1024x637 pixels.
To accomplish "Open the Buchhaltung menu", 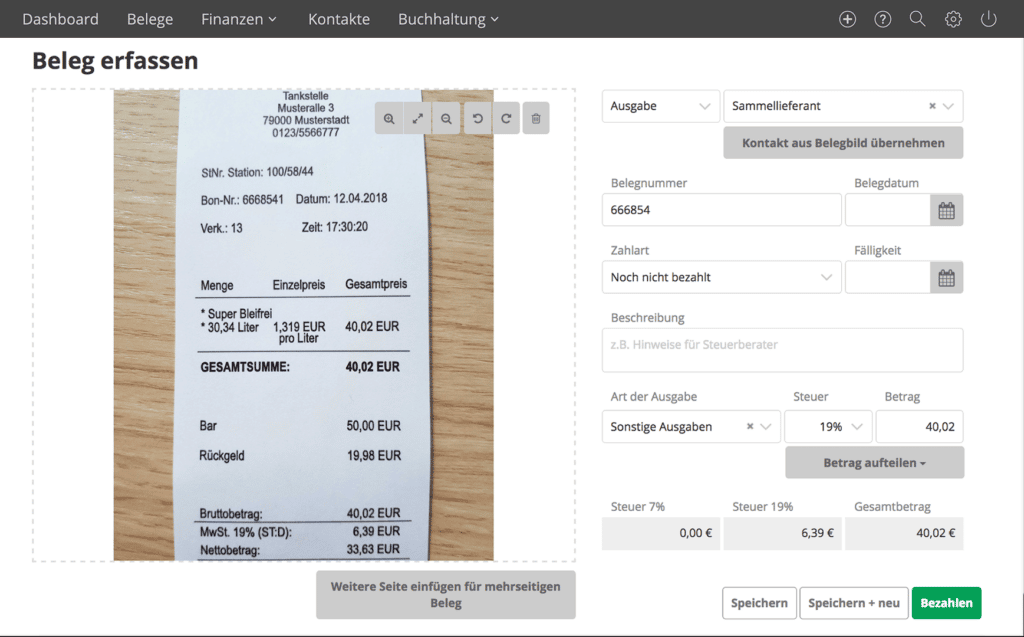I will 448,18.
